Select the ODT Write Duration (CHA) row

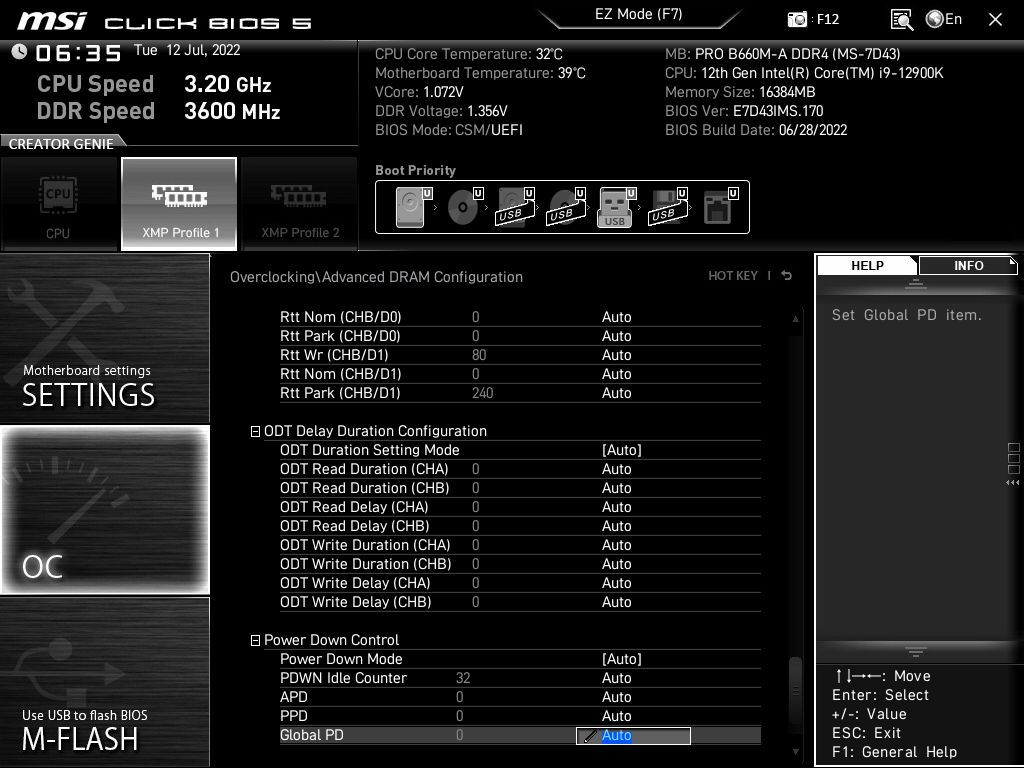pyautogui.click(x=520, y=545)
